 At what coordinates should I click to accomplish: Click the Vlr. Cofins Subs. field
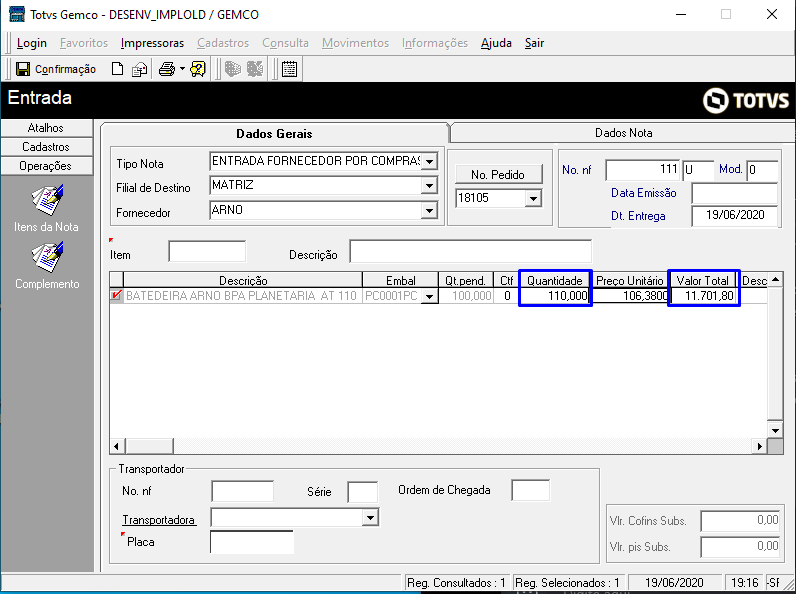coord(740,521)
